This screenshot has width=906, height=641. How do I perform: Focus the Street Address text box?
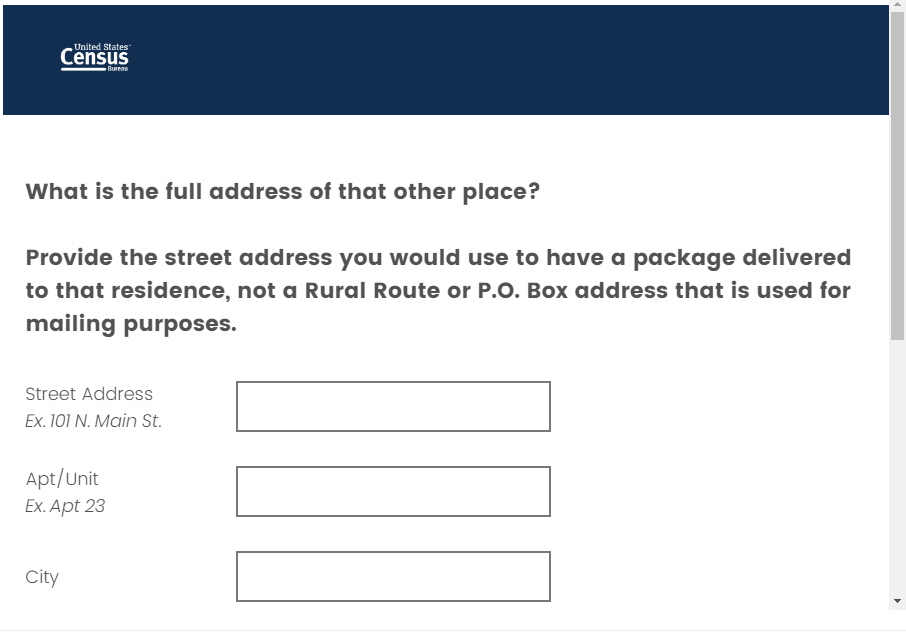point(393,406)
